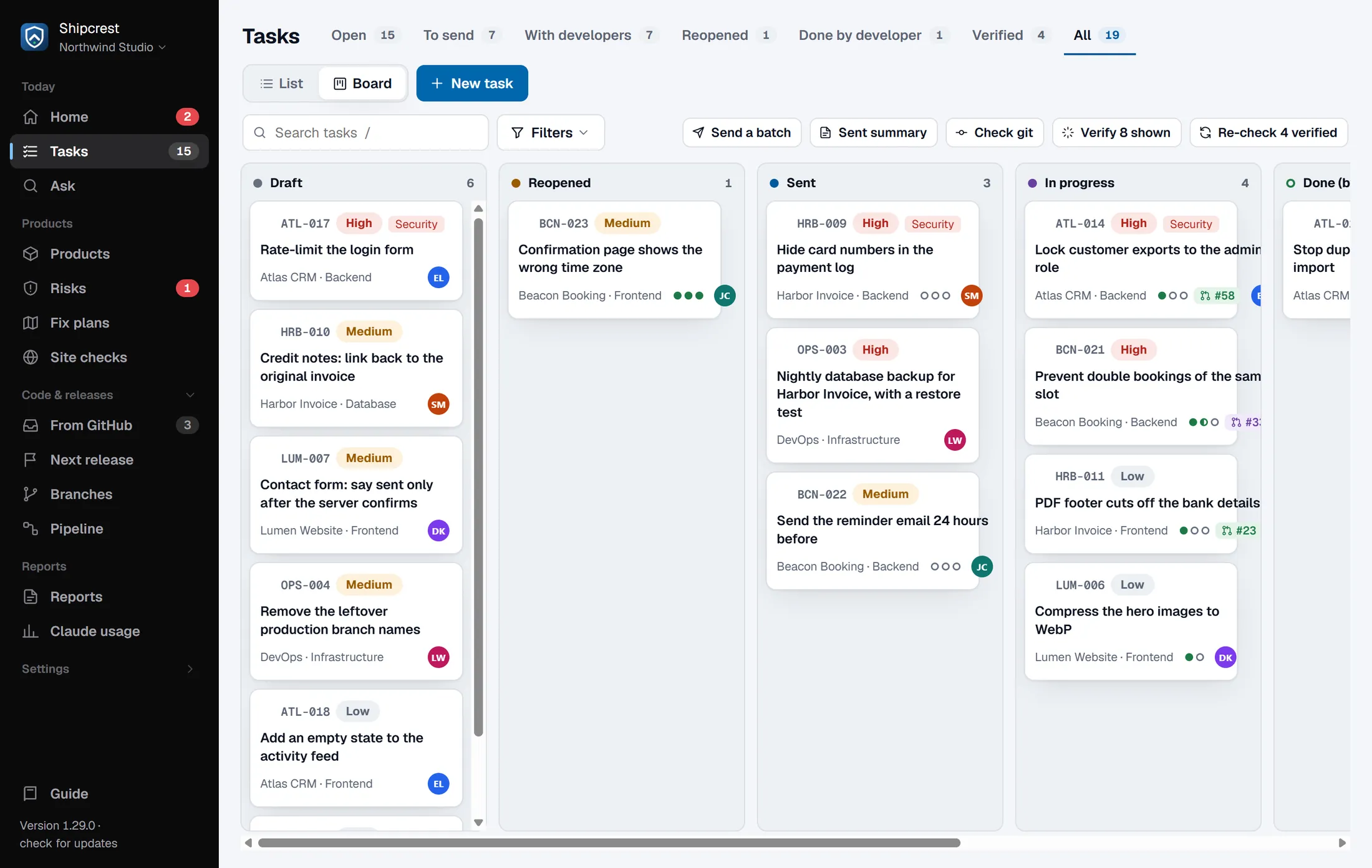Open the Home sidebar item
1372x868 pixels.
click(x=109, y=117)
